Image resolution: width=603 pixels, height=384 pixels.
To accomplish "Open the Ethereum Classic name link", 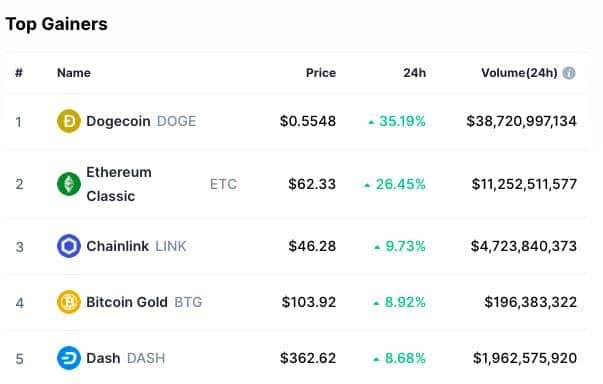I will pos(119,184).
